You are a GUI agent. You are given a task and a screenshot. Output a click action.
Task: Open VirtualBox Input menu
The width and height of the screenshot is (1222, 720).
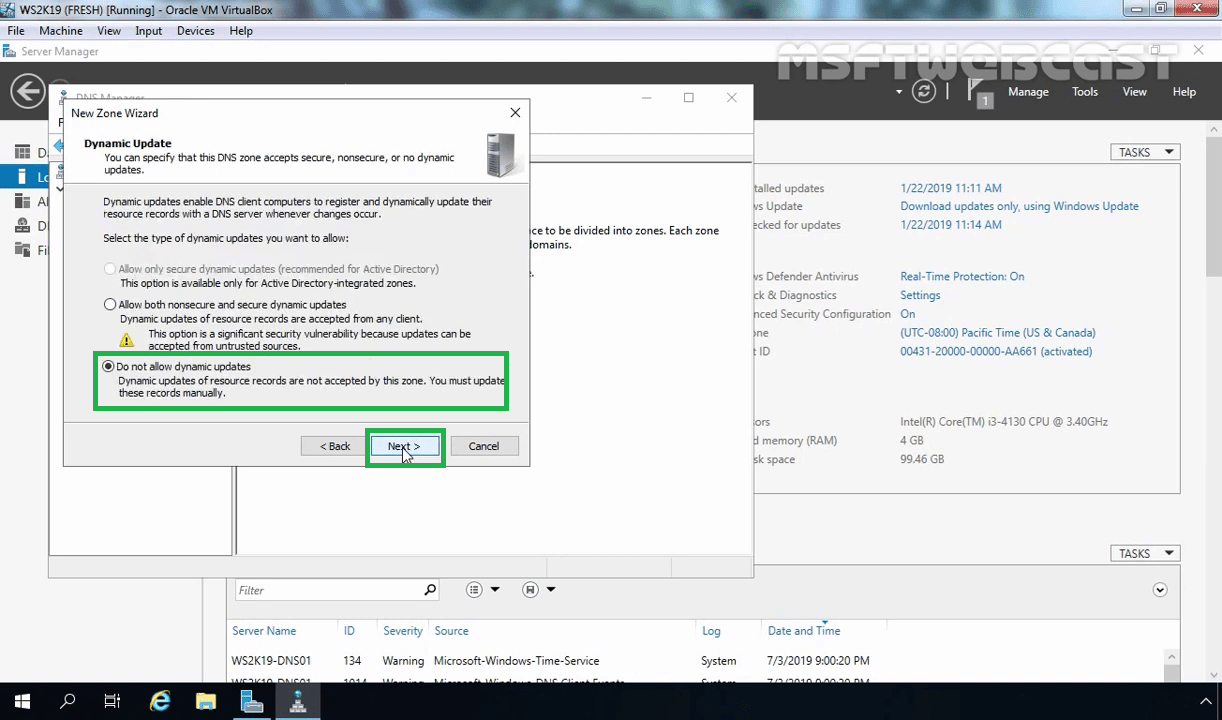[149, 31]
